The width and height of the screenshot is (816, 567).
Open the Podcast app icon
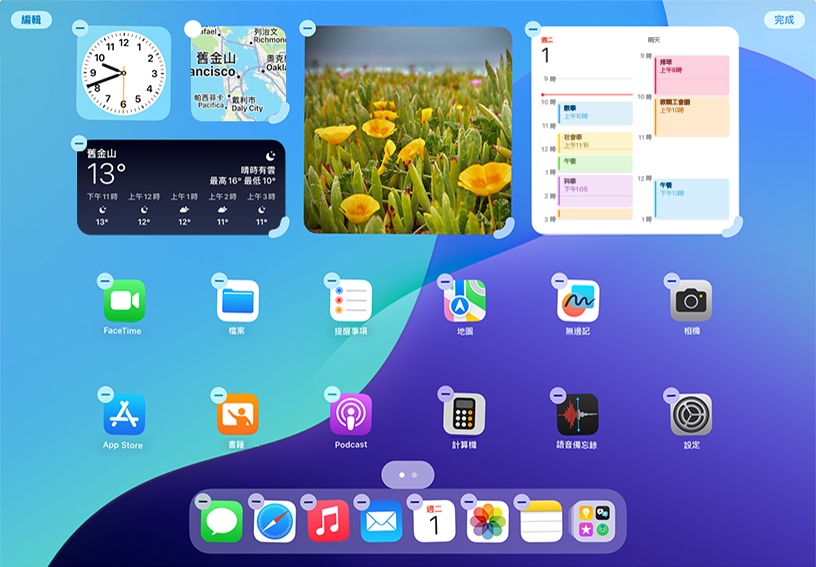tap(351, 414)
